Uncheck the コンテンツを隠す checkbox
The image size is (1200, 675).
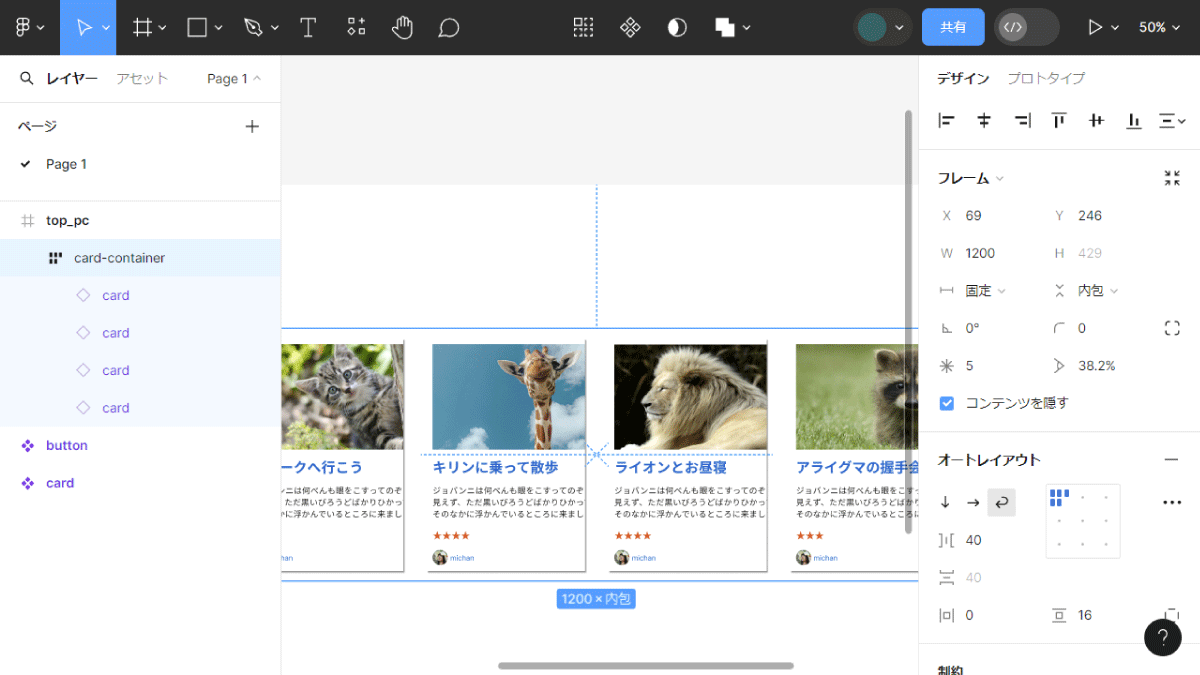[x=946, y=403]
